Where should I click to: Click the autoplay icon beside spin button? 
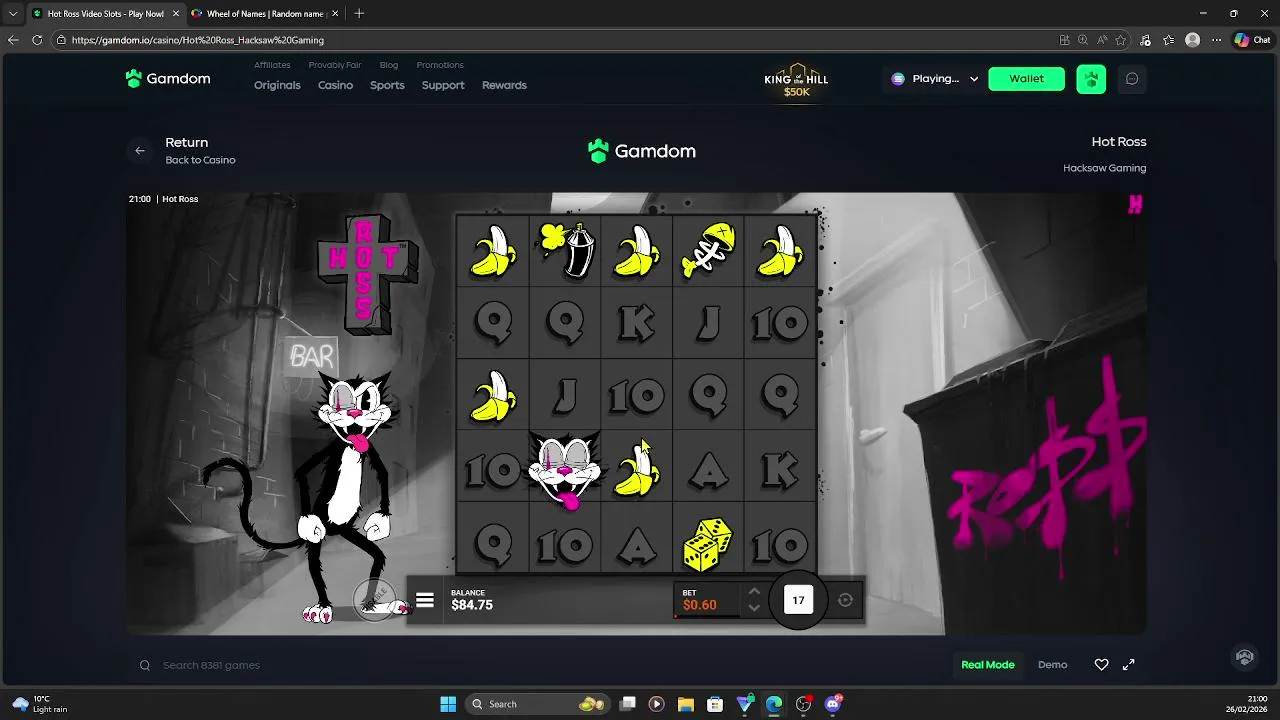(845, 600)
